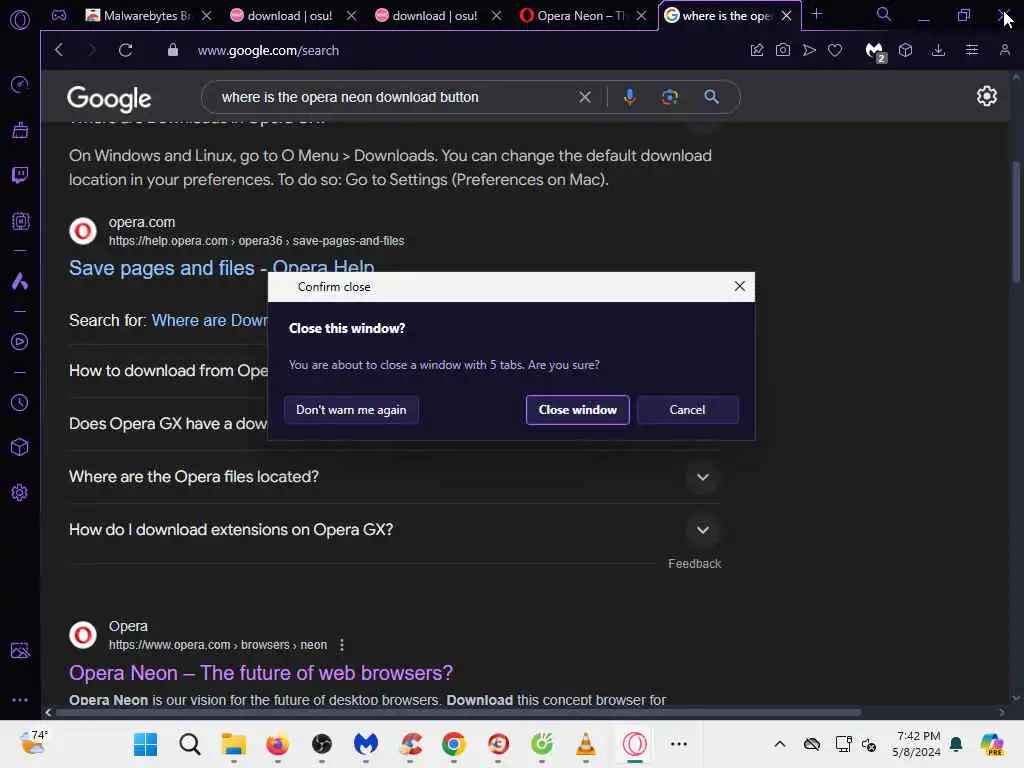Click the vertical page scrollbar thumb

1016,222
